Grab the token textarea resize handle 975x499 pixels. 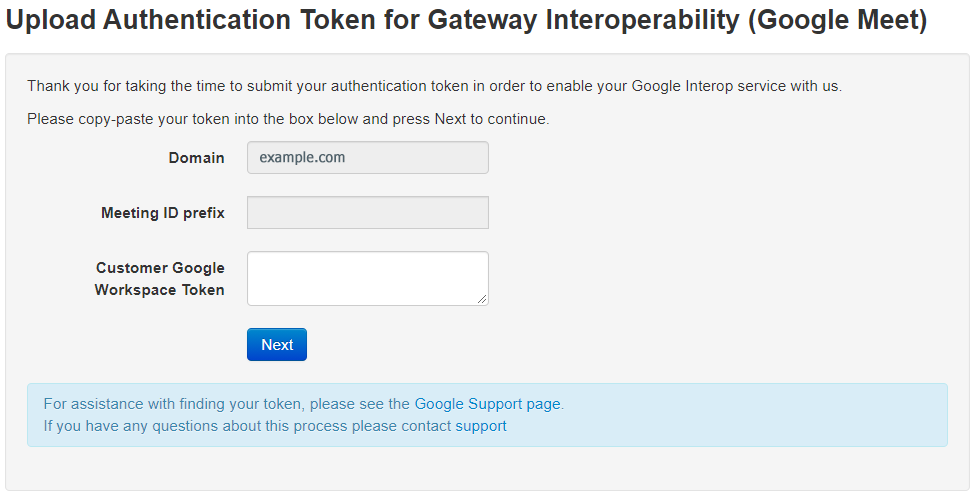pos(483,299)
